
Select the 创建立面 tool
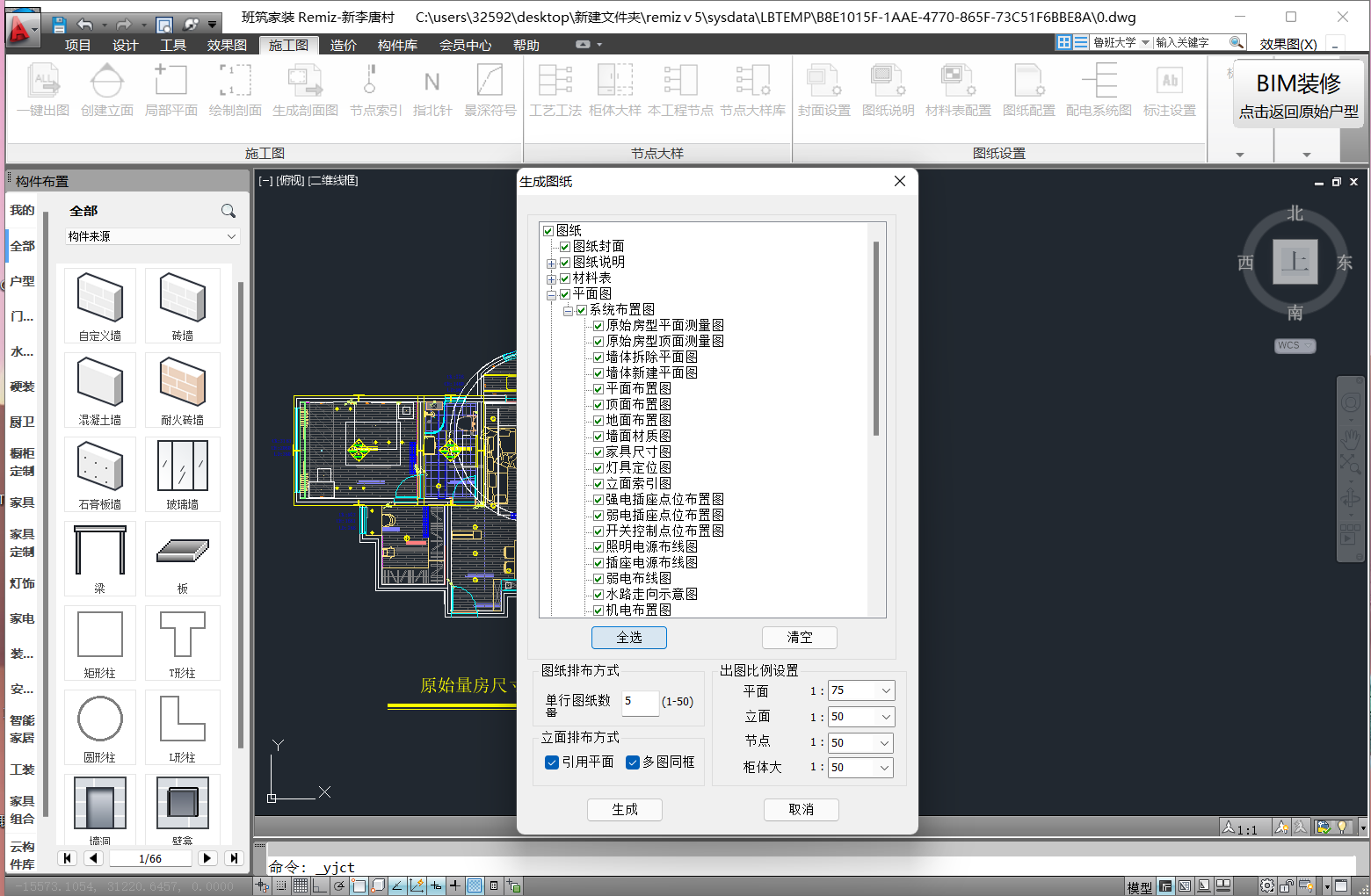(x=107, y=90)
